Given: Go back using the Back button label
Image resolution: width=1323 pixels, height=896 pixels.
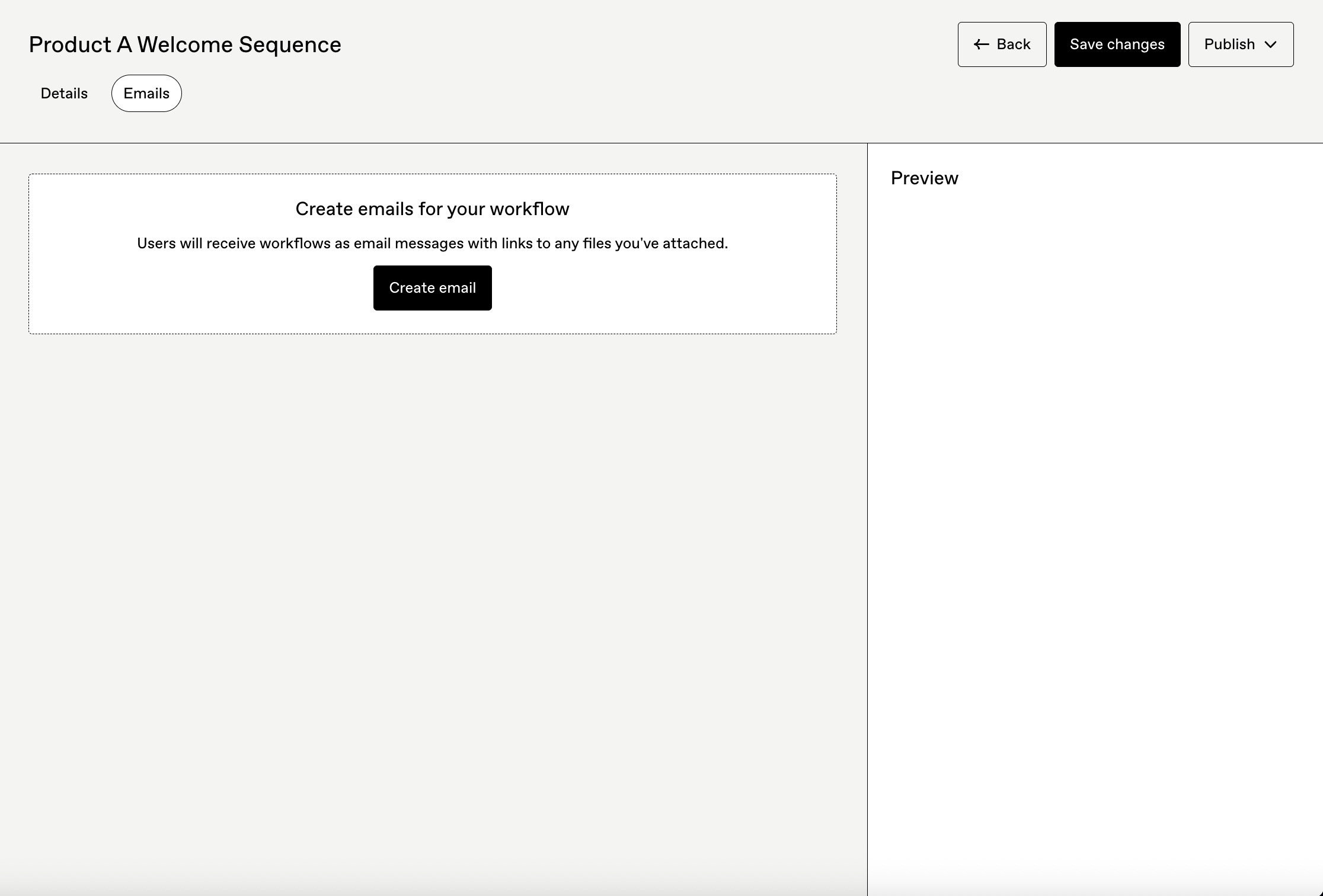Looking at the screenshot, I should tap(1013, 44).
